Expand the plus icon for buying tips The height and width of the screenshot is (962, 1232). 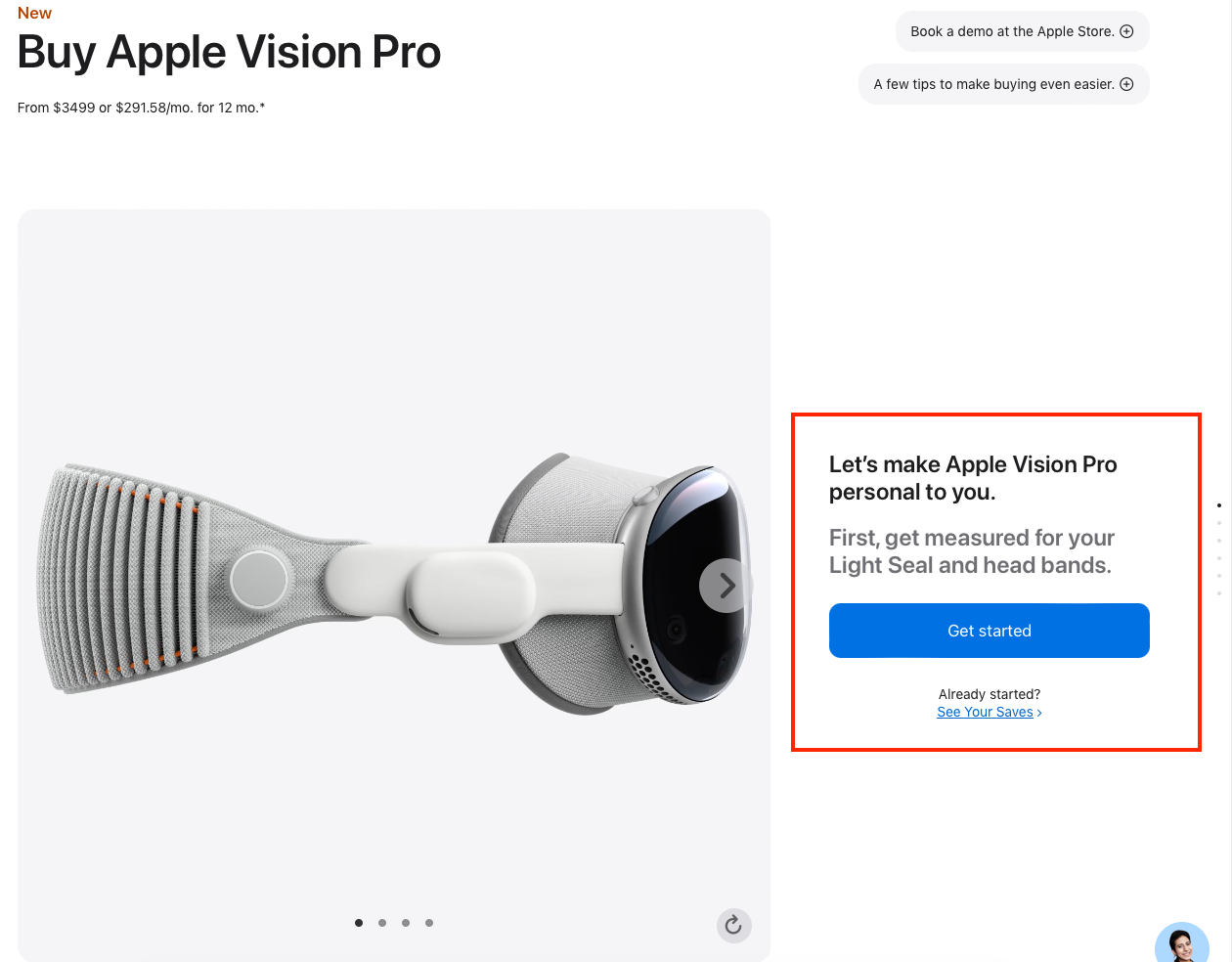point(1126,84)
